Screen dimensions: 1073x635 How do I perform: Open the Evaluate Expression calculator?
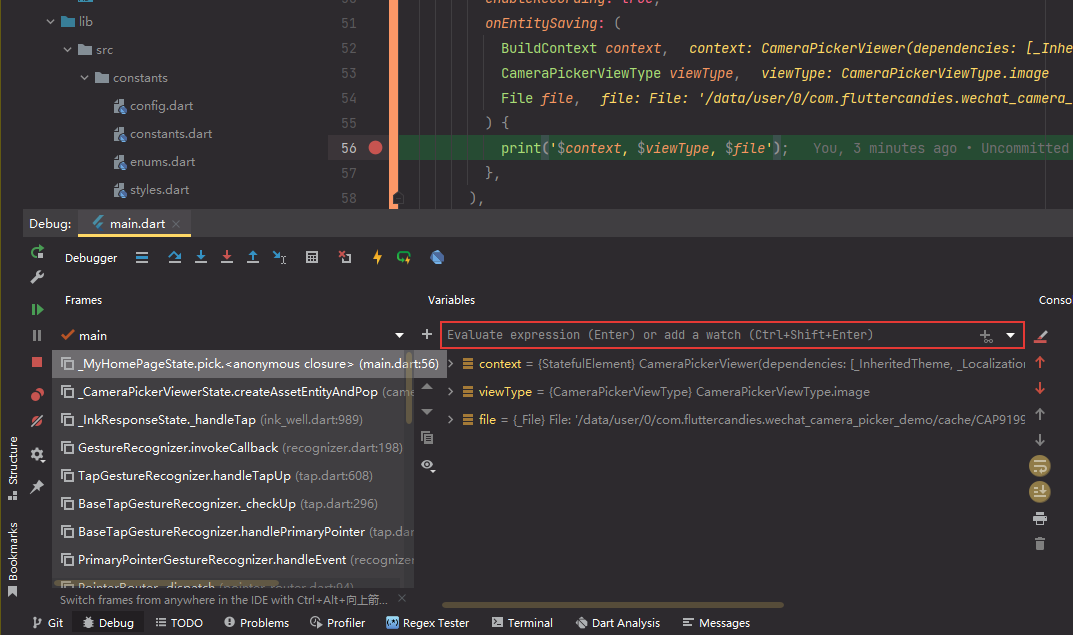tap(312, 257)
